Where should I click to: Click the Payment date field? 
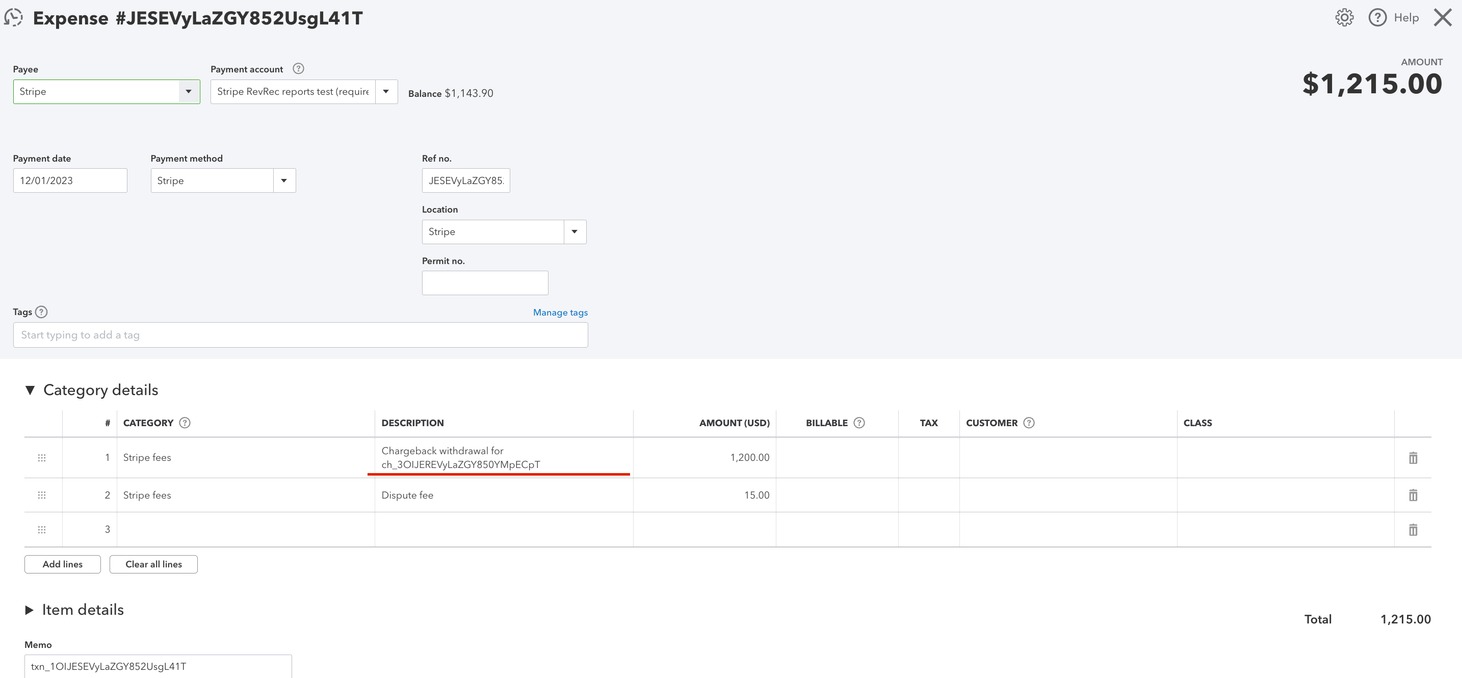click(70, 181)
